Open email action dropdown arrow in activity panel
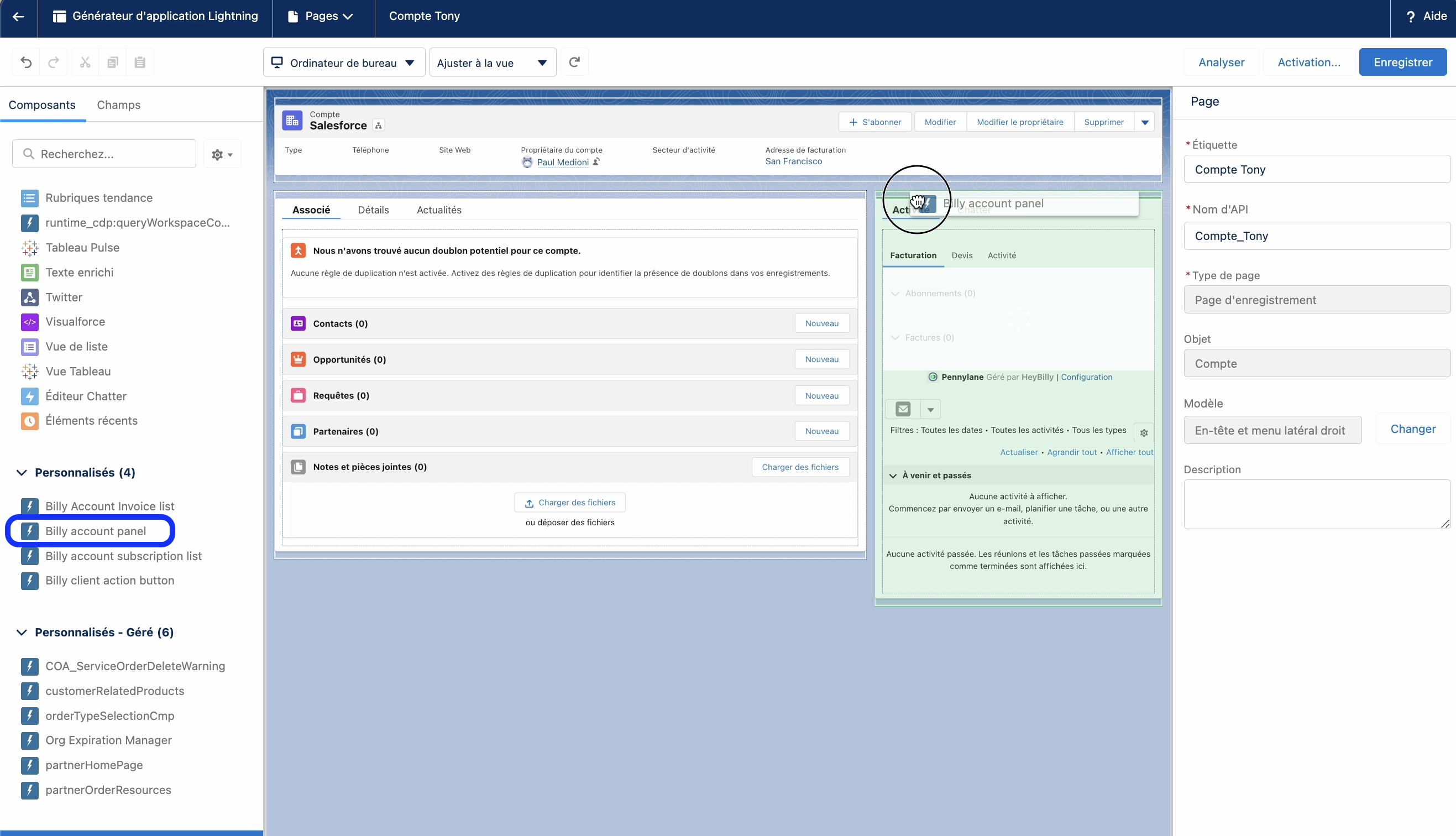 930,410
